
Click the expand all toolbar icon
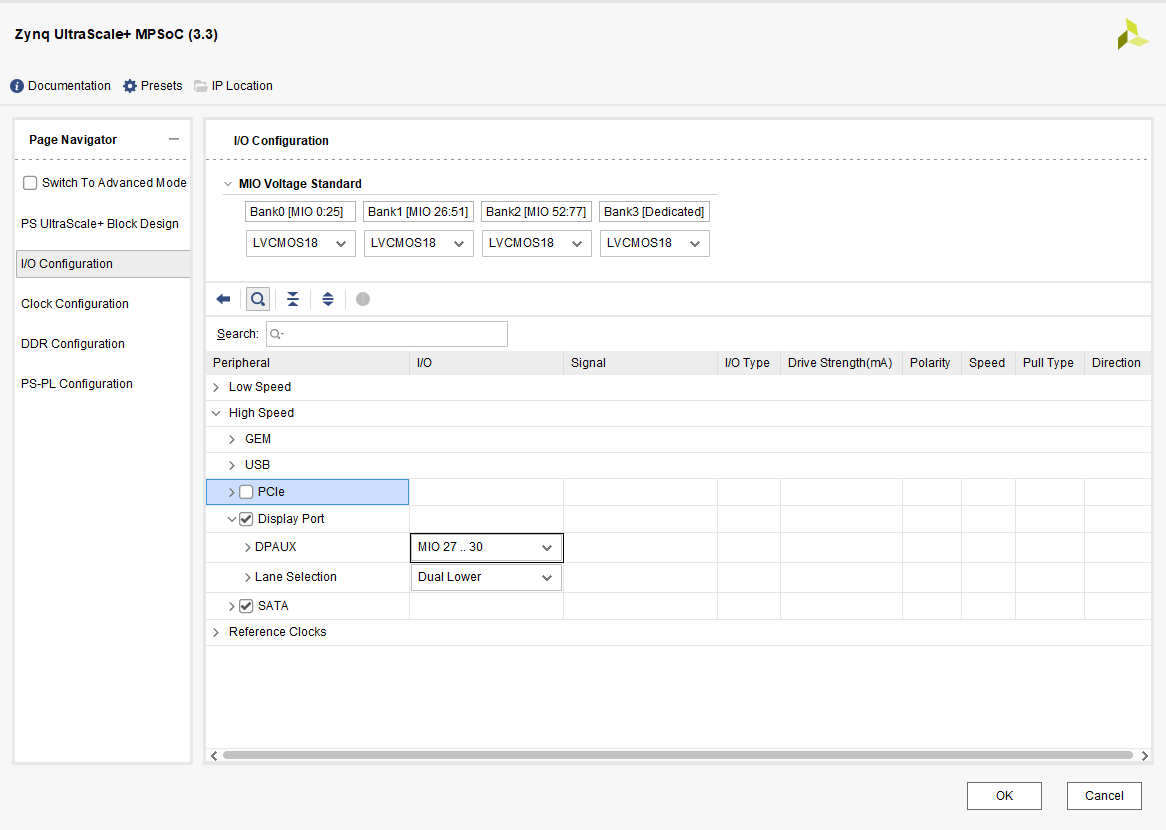tap(328, 299)
